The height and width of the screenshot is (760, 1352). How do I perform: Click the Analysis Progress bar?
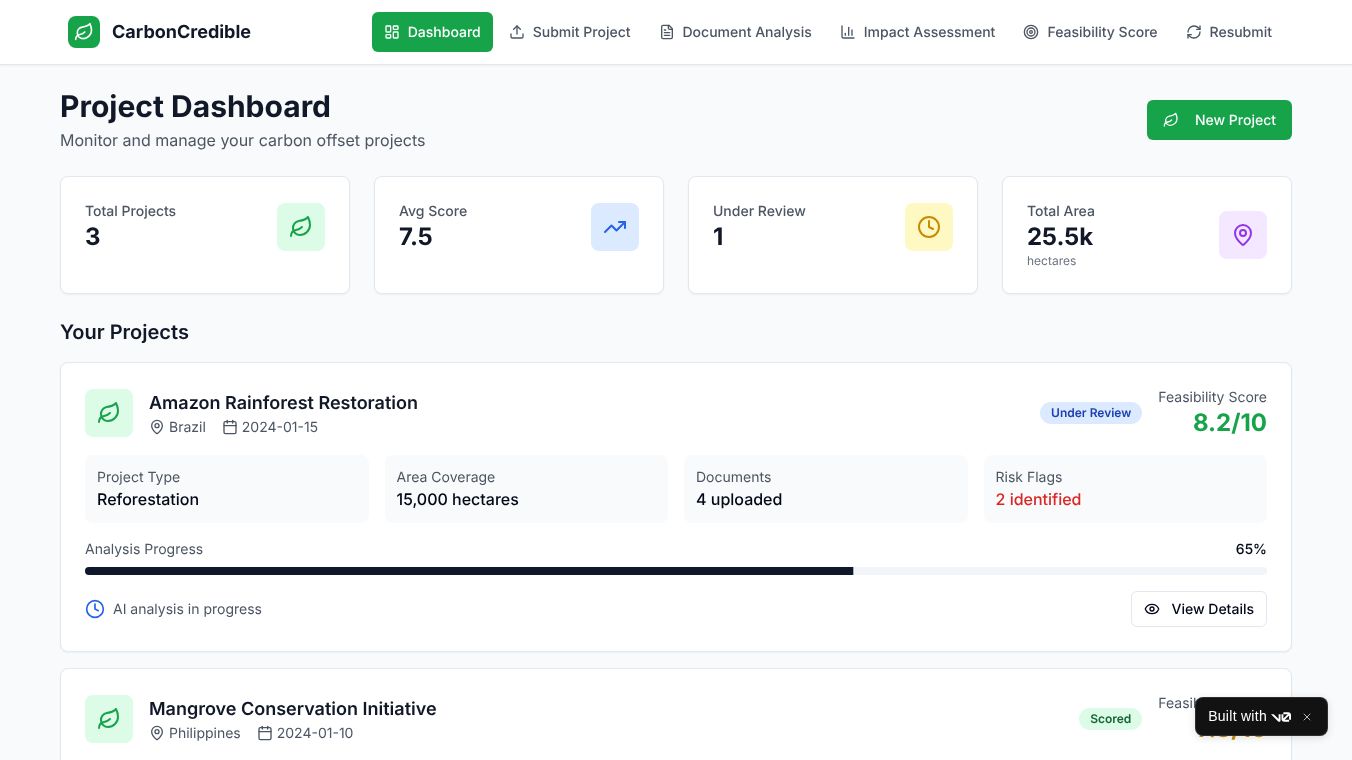(676, 571)
